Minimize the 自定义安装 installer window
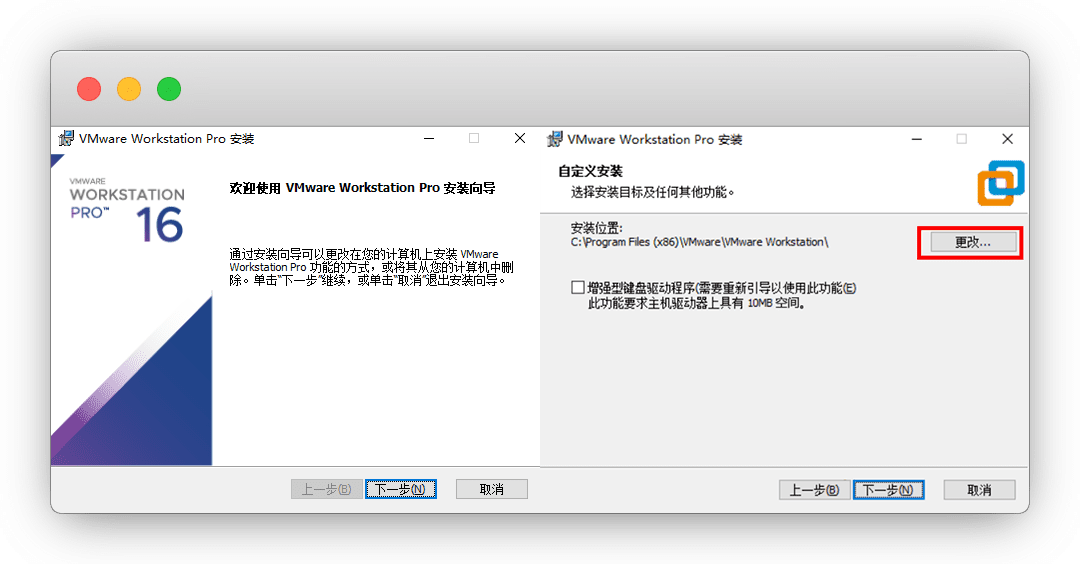Image resolution: width=1080 pixels, height=564 pixels. coord(917,139)
